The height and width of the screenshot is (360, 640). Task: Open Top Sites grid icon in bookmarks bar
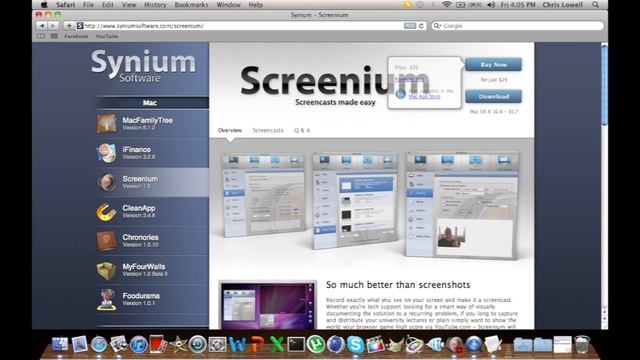[54, 36]
